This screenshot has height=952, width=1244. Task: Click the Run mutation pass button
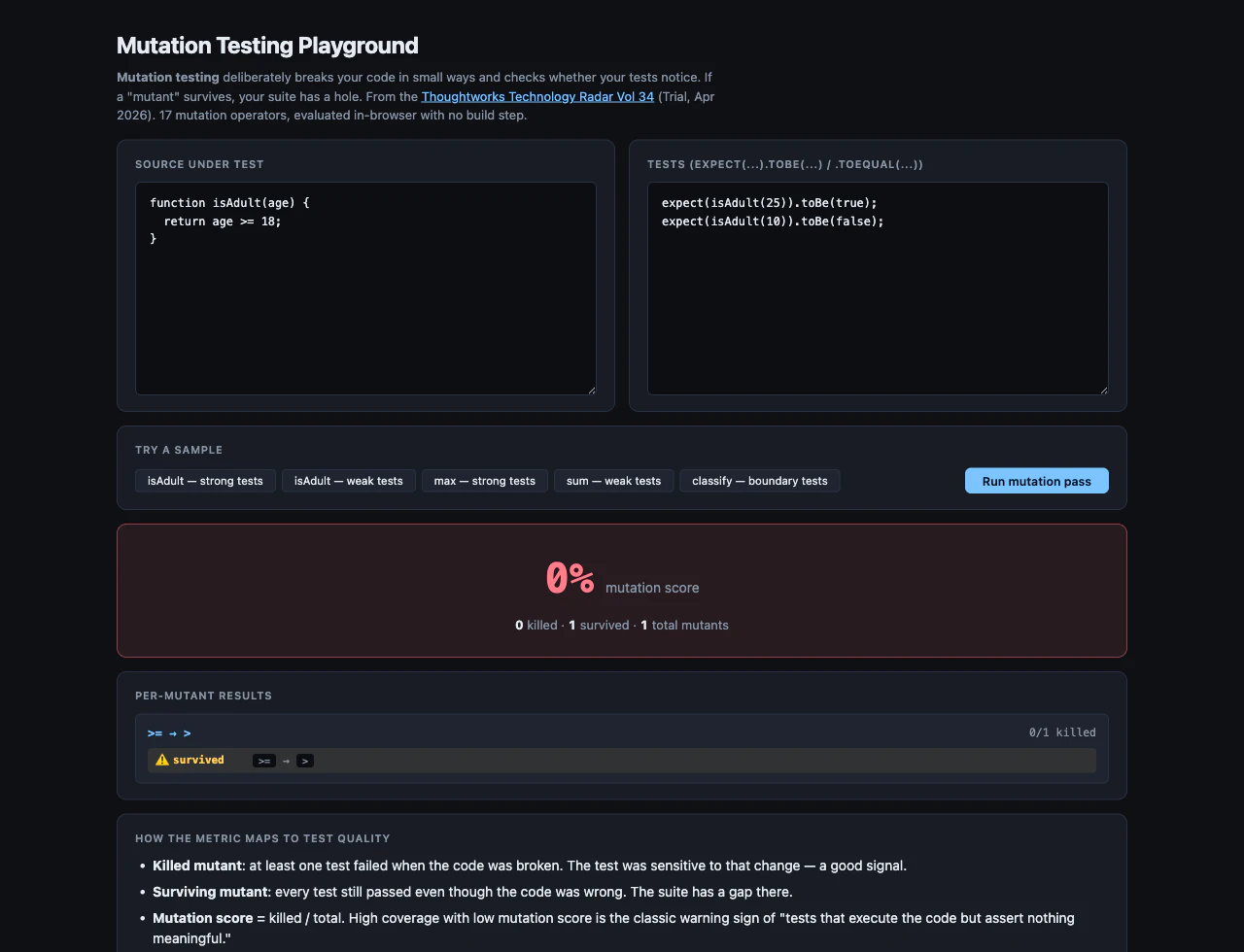(1037, 481)
